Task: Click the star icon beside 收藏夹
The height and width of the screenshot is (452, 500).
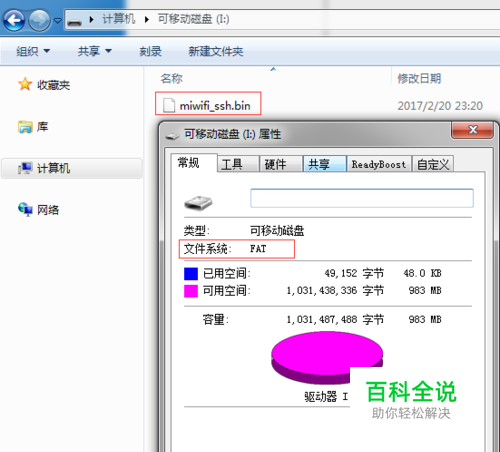Action: pos(25,84)
